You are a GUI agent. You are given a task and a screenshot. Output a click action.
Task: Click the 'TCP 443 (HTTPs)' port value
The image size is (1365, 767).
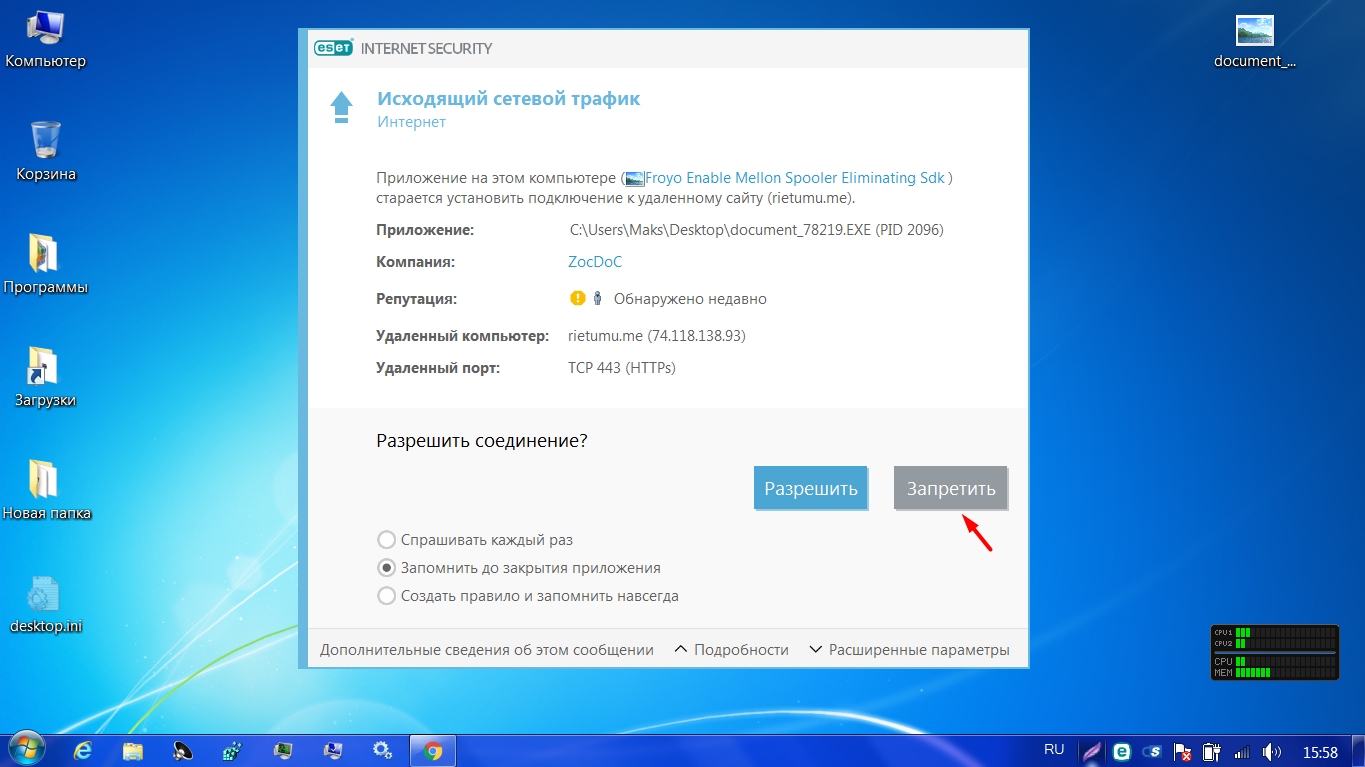click(x=622, y=368)
